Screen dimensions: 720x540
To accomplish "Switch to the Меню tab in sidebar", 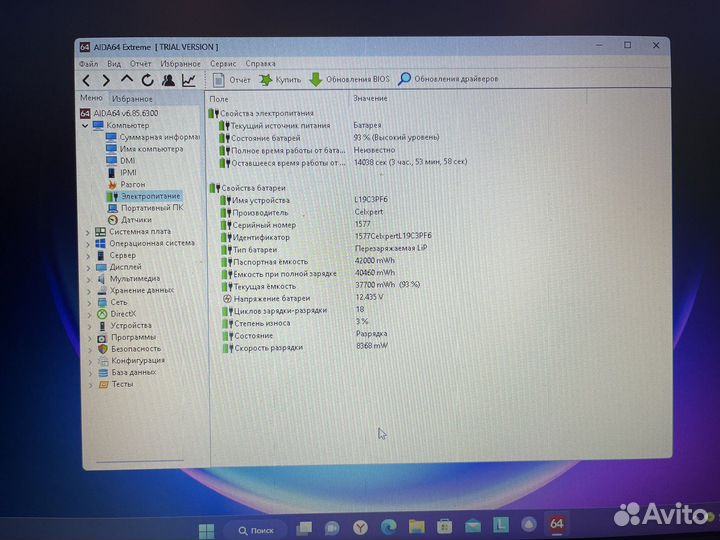I will coord(91,98).
